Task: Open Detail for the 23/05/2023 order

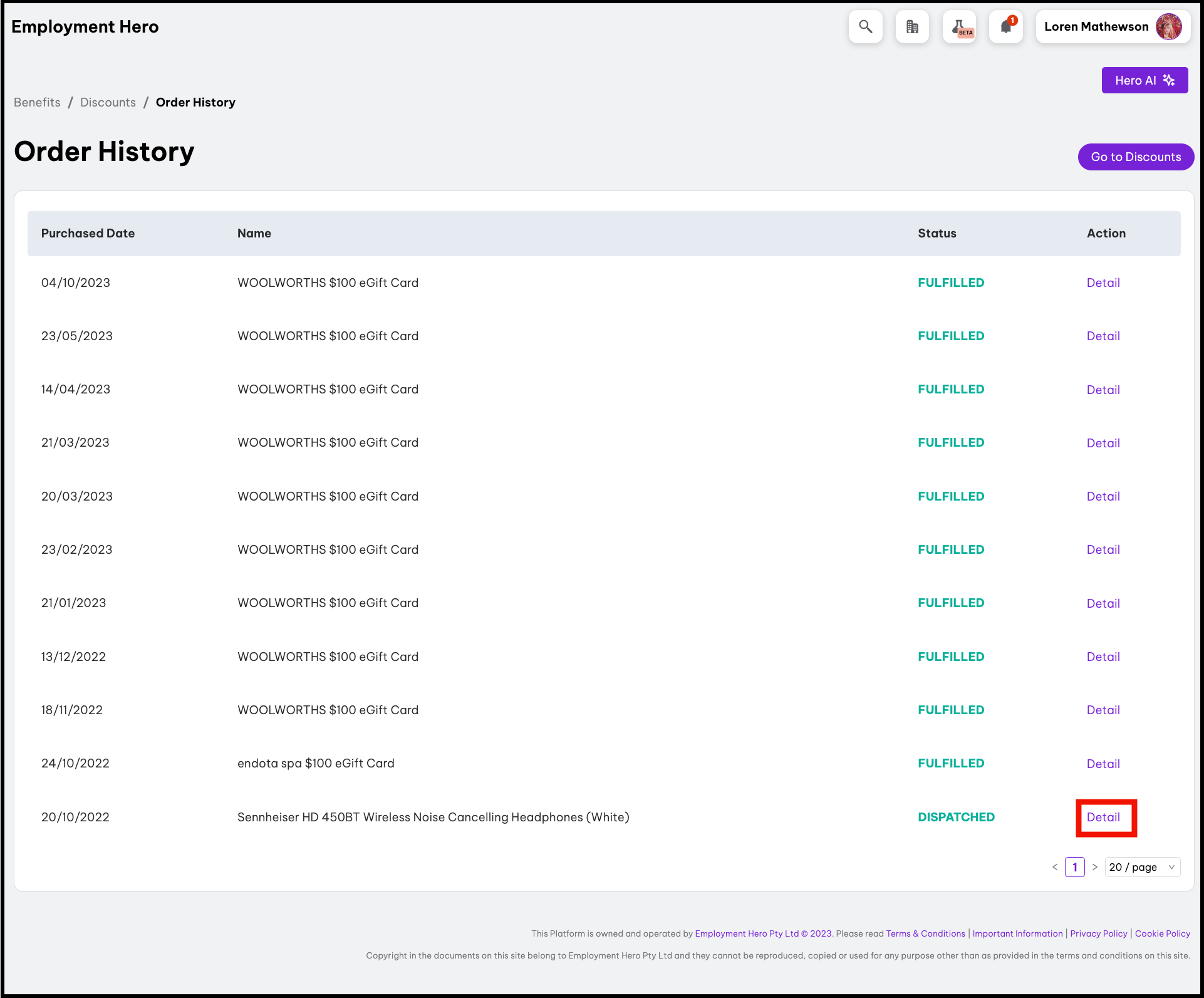Action: [x=1103, y=336]
